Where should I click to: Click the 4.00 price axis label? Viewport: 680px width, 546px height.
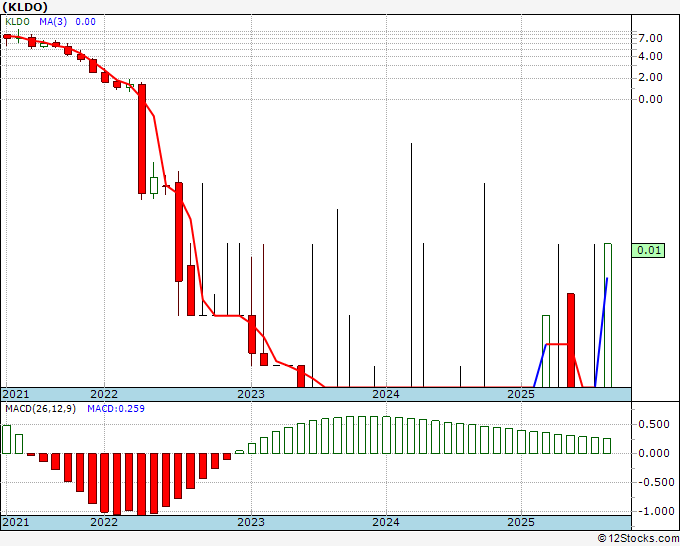coord(650,56)
